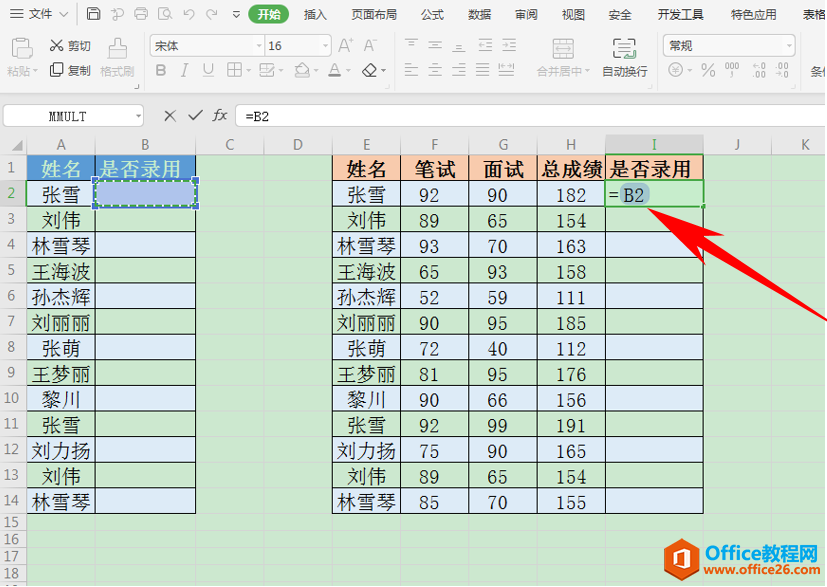The width and height of the screenshot is (827, 587).
Task: Select cell H2 containing 182
Action: point(571,195)
